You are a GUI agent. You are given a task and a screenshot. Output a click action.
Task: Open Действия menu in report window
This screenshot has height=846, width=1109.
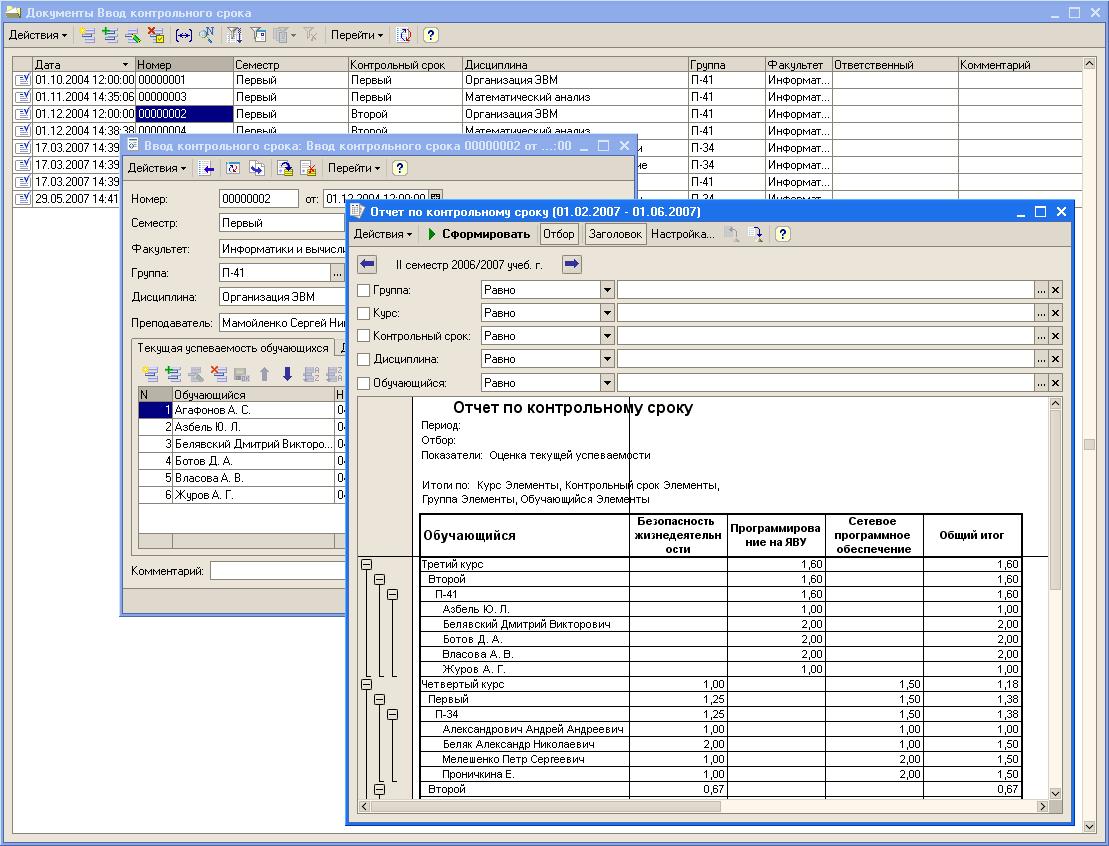(x=383, y=234)
